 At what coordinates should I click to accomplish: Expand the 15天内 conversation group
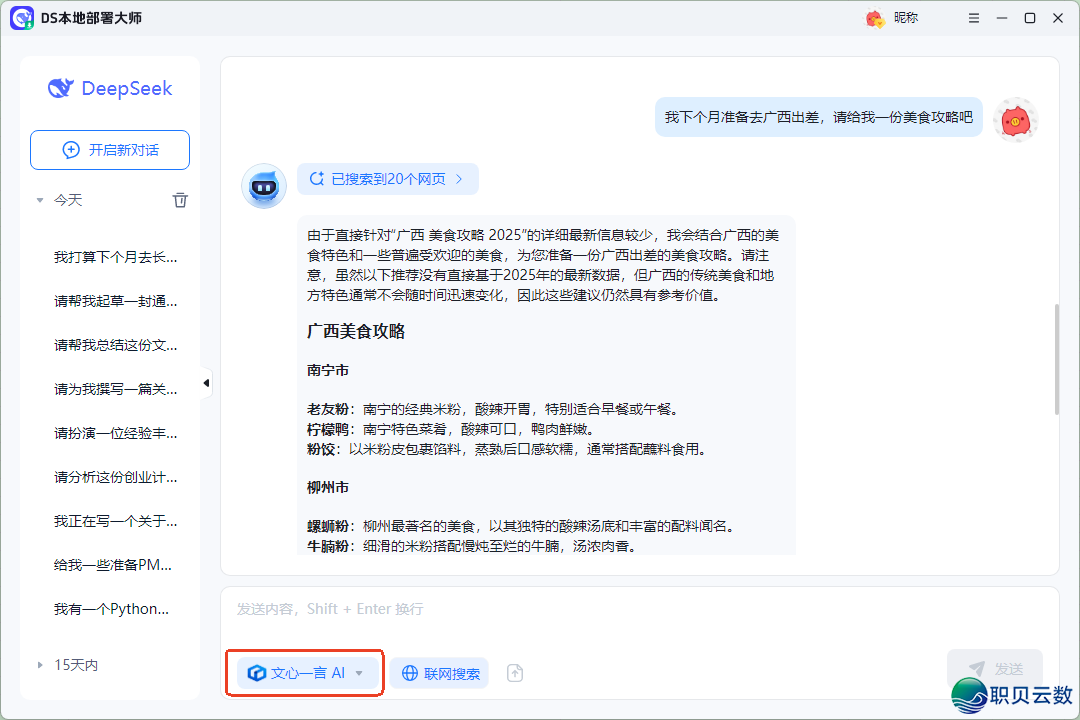(x=40, y=665)
